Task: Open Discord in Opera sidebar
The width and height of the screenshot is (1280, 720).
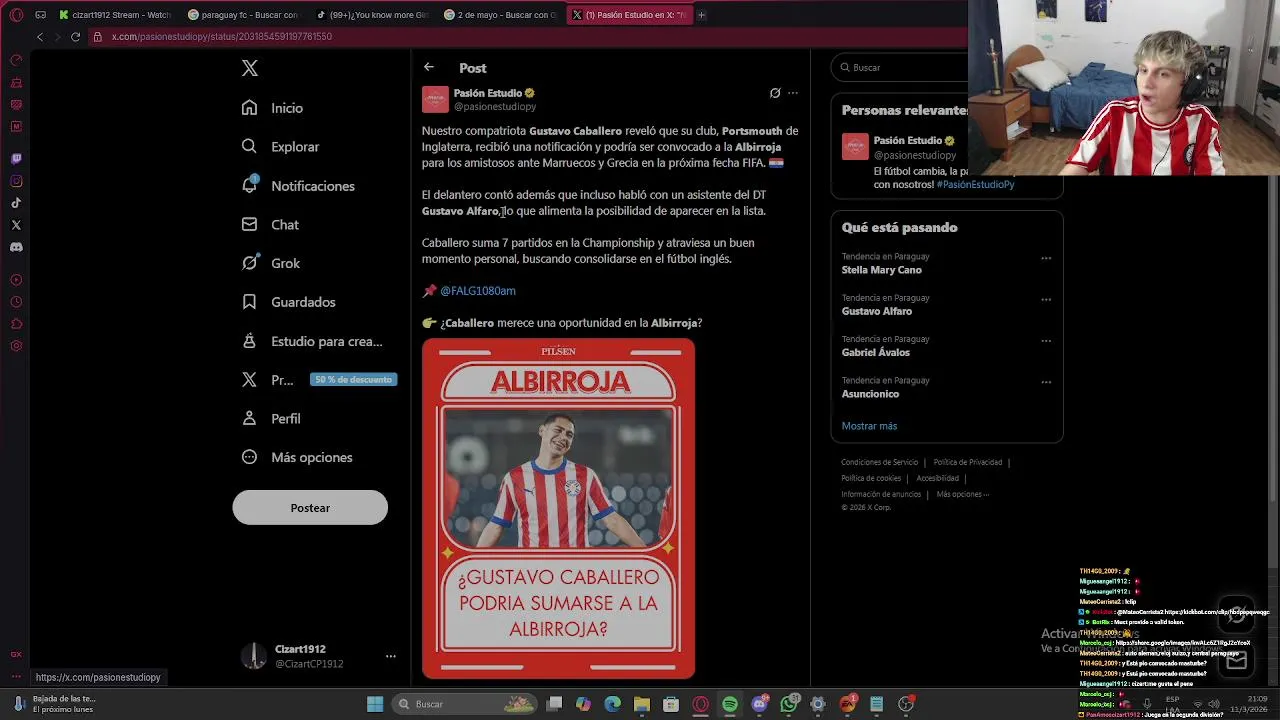Action: coord(16,247)
